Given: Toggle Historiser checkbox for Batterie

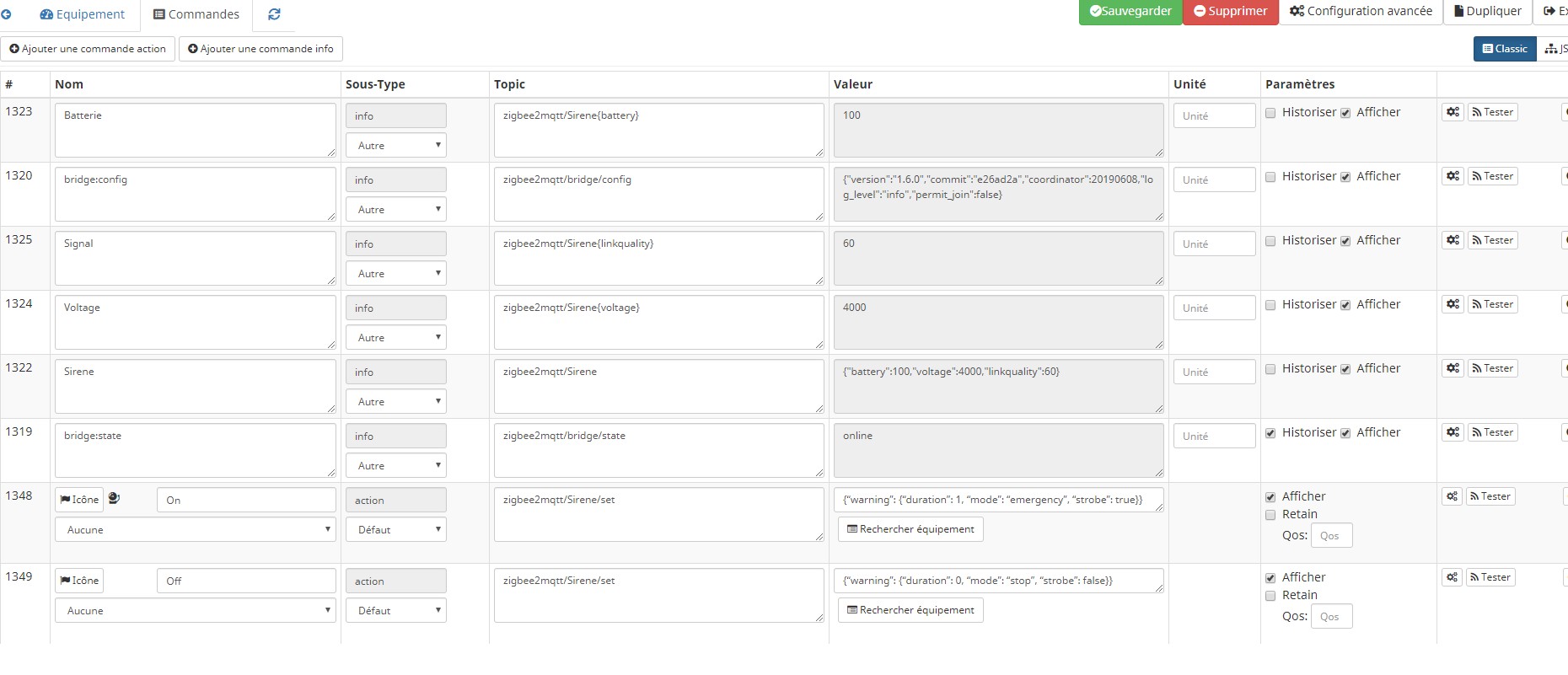Looking at the screenshot, I should coord(1270,113).
